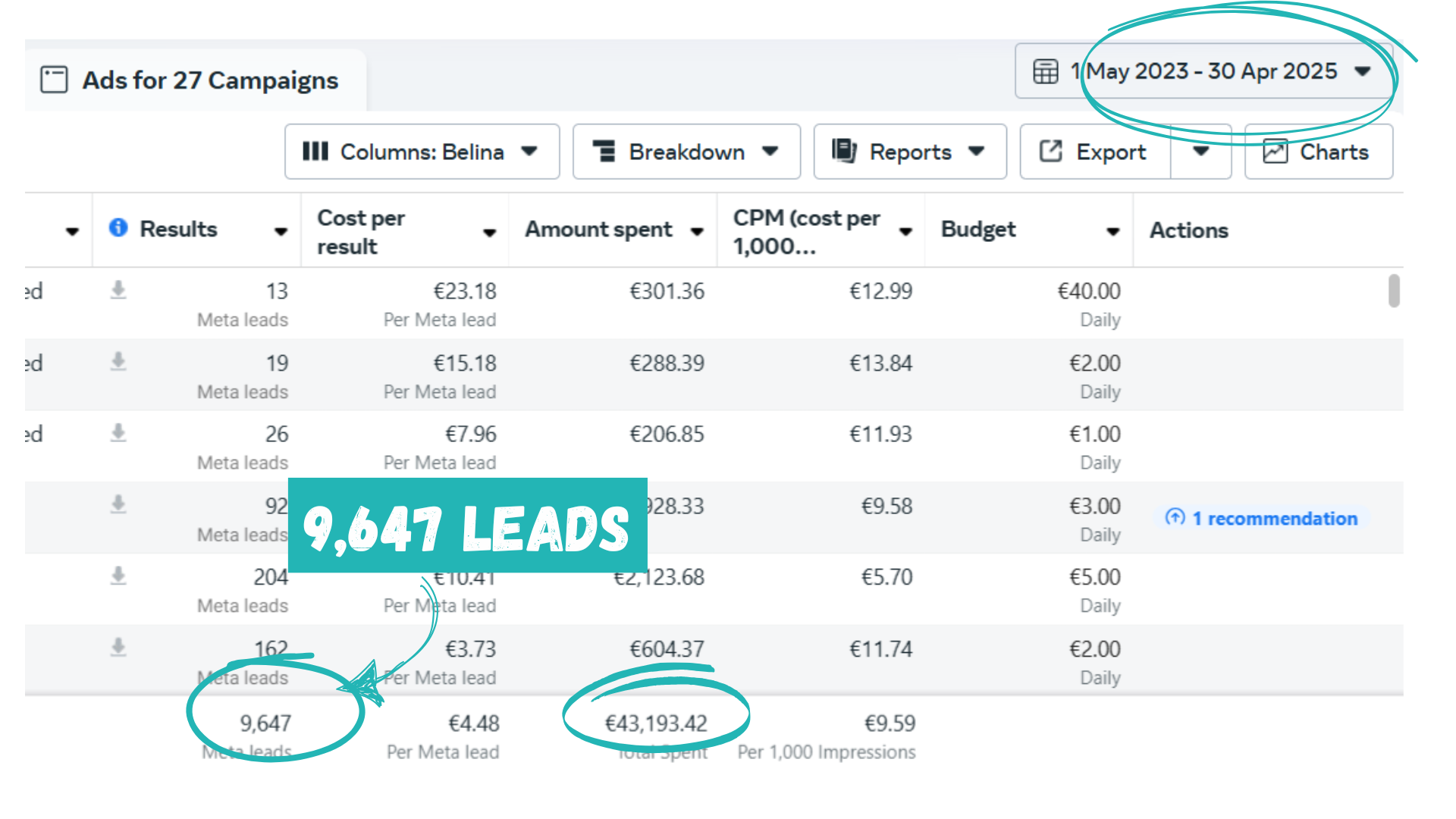Click the download icon in the 19 leads row
Image resolution: width=1456 pixels, height=819 pixels.
(x=118, y=361)
